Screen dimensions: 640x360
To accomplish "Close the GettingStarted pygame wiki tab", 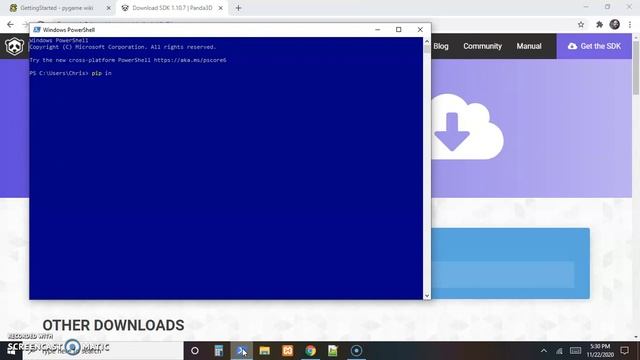I will click(109, 8).
